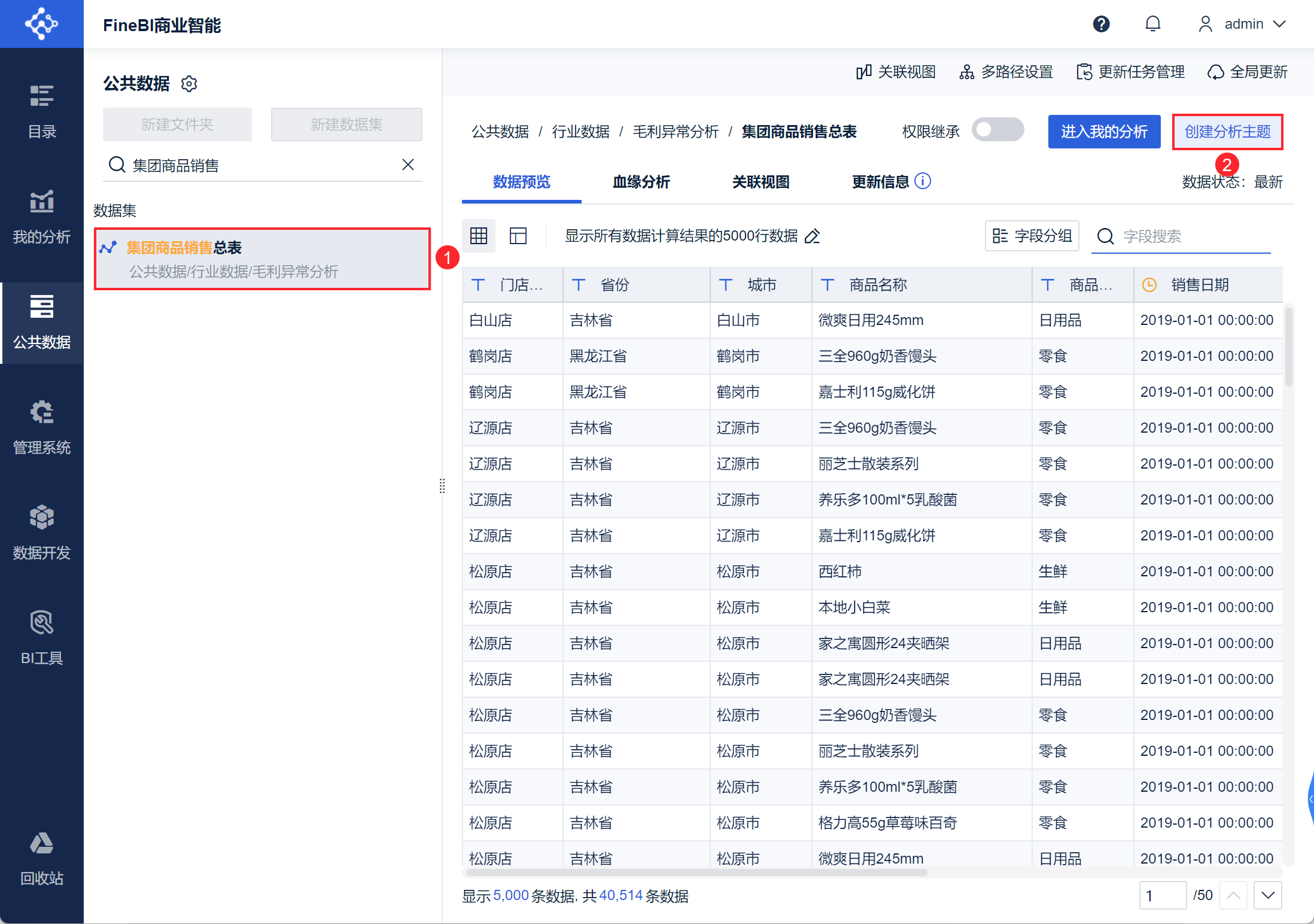Click the text type icon of 商品名称

pyautogui.click(x=828, y=285)
